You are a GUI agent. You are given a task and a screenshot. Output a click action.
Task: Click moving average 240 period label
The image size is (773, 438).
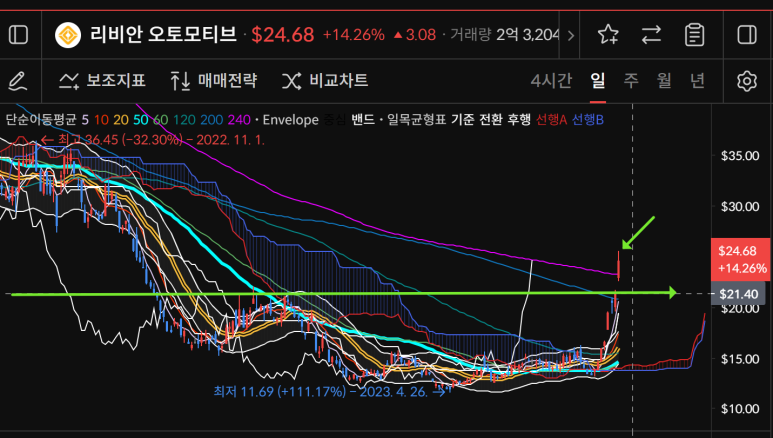tap(239, 120)
